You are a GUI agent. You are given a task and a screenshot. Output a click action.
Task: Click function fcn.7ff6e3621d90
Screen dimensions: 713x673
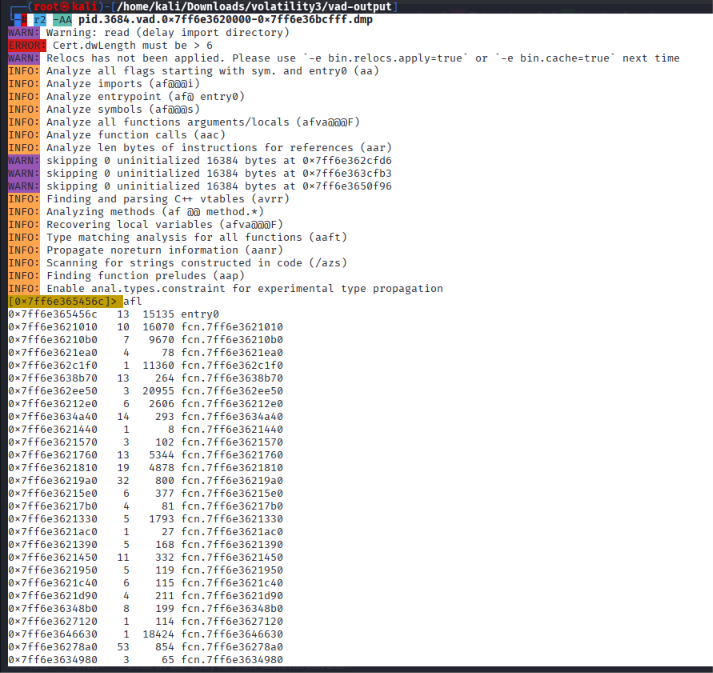pos(232,596)
